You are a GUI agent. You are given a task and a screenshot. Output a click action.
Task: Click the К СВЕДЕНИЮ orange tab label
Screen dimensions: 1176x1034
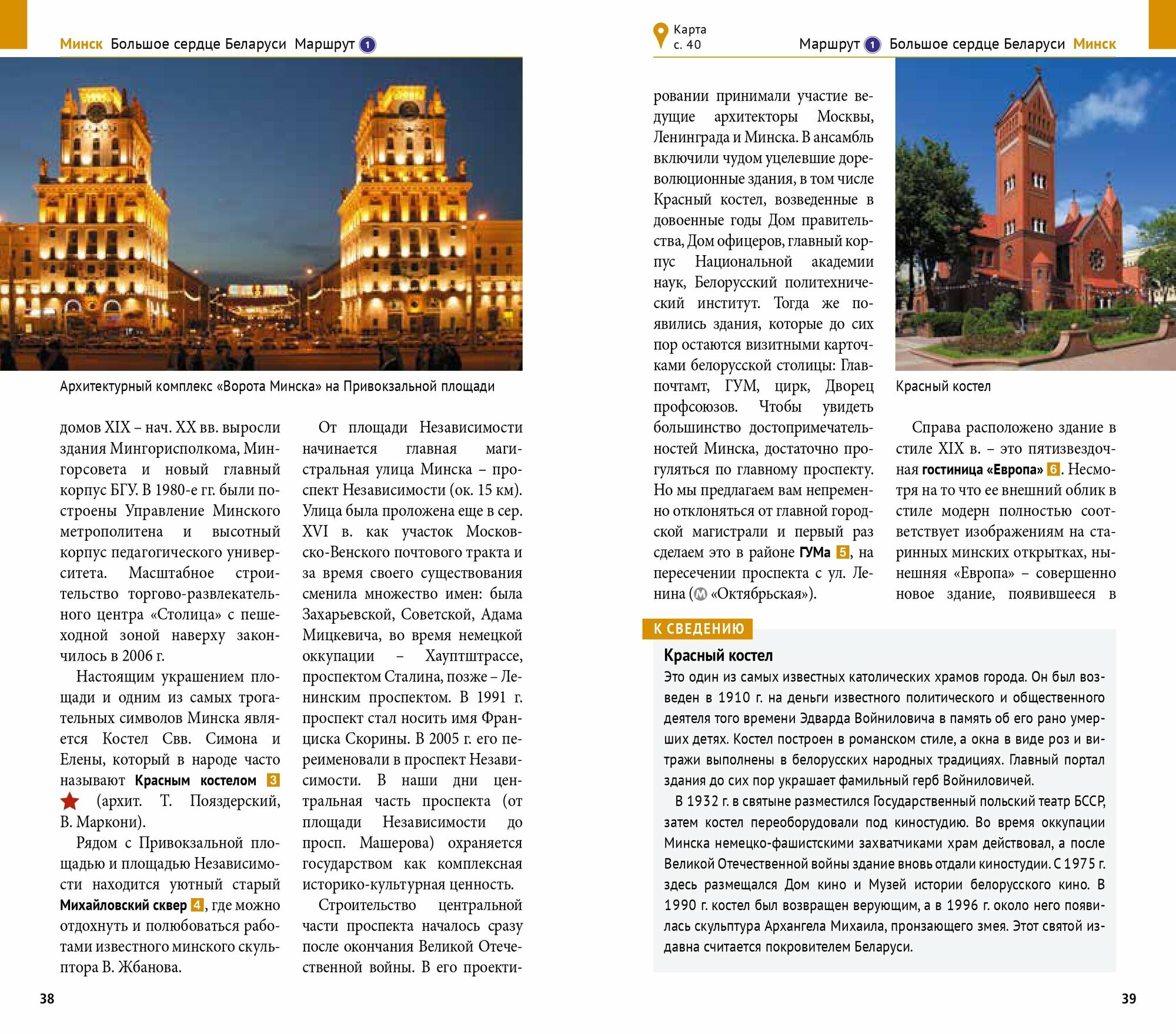pyautogui.click(x=698, y=628)
